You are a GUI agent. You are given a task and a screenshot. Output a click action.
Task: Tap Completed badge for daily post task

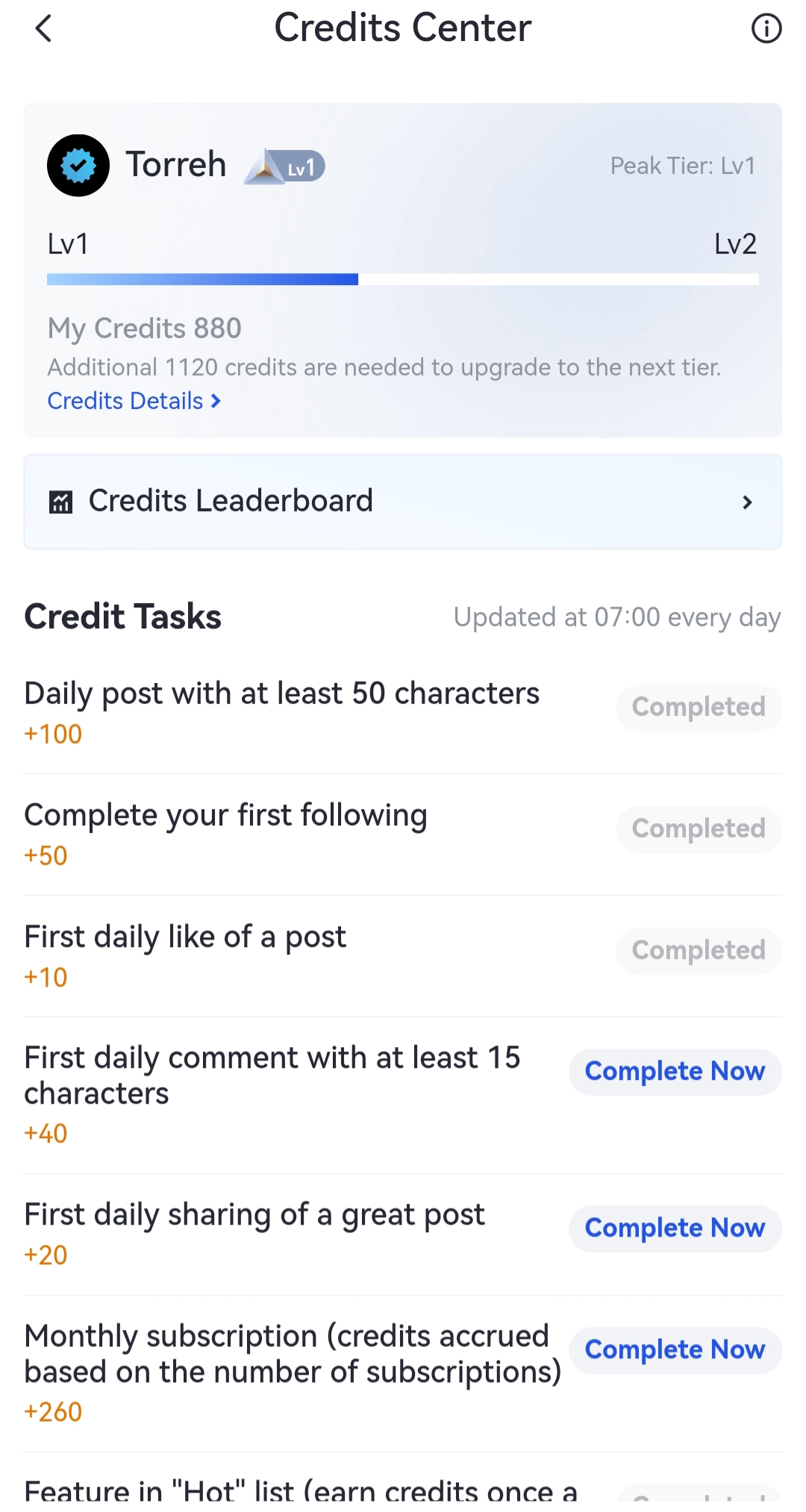[x=699, y=707]
